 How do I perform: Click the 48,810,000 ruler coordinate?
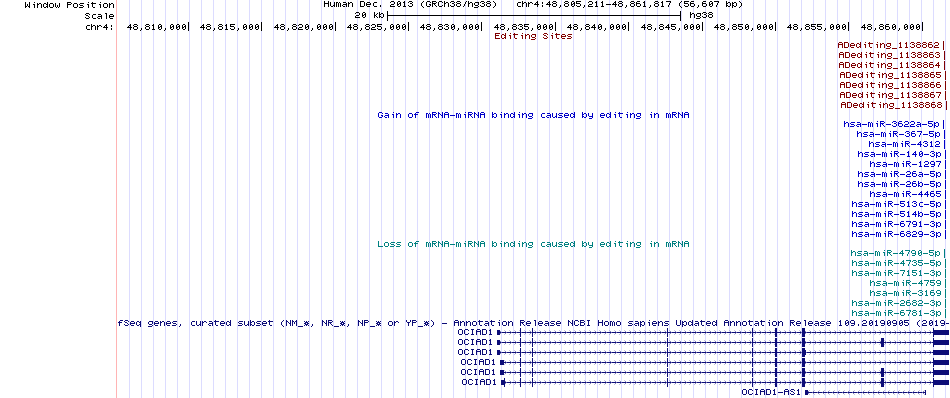pos(156,27)
